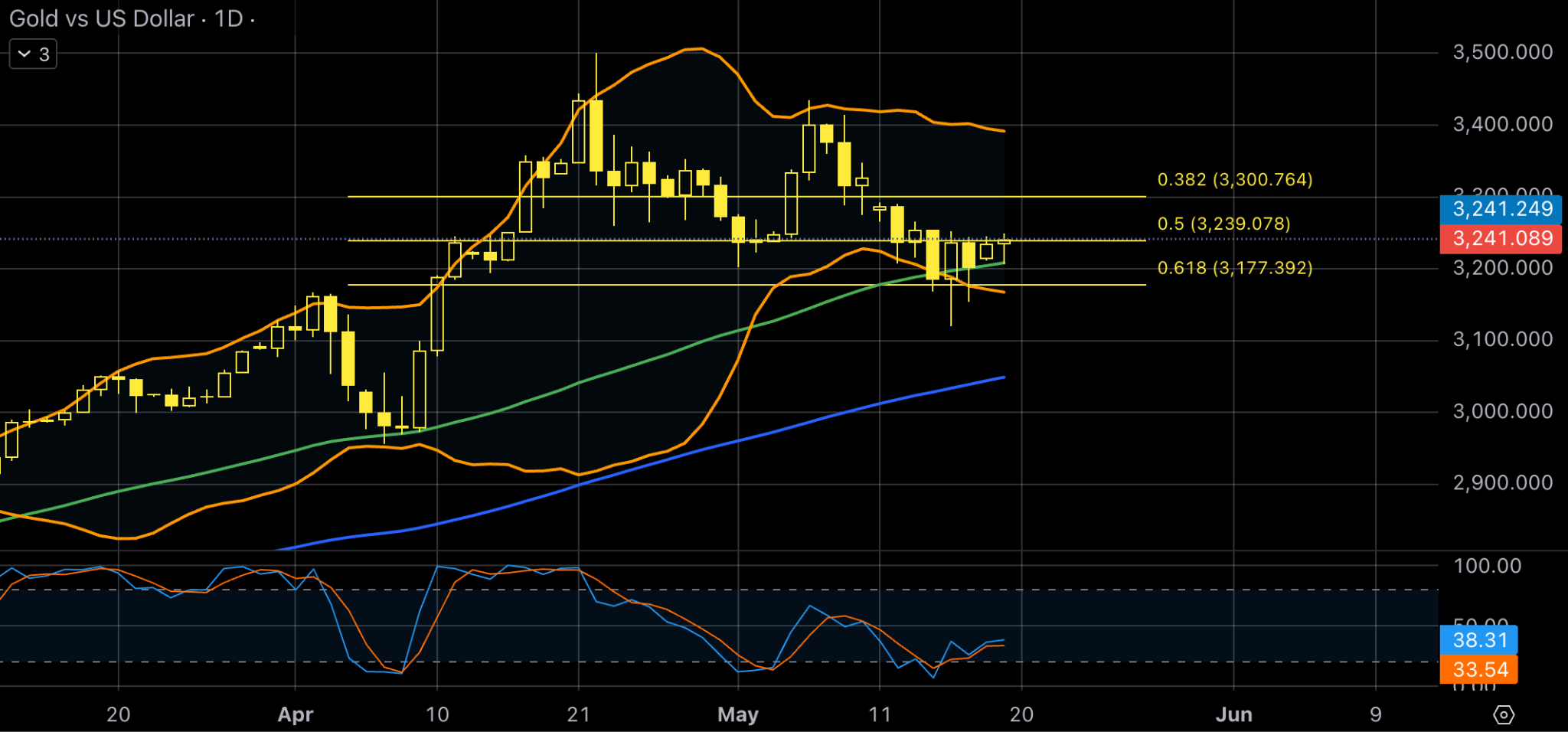
Task: Click the 3,200.000 price axis label
Action: tap(1502, 268)
